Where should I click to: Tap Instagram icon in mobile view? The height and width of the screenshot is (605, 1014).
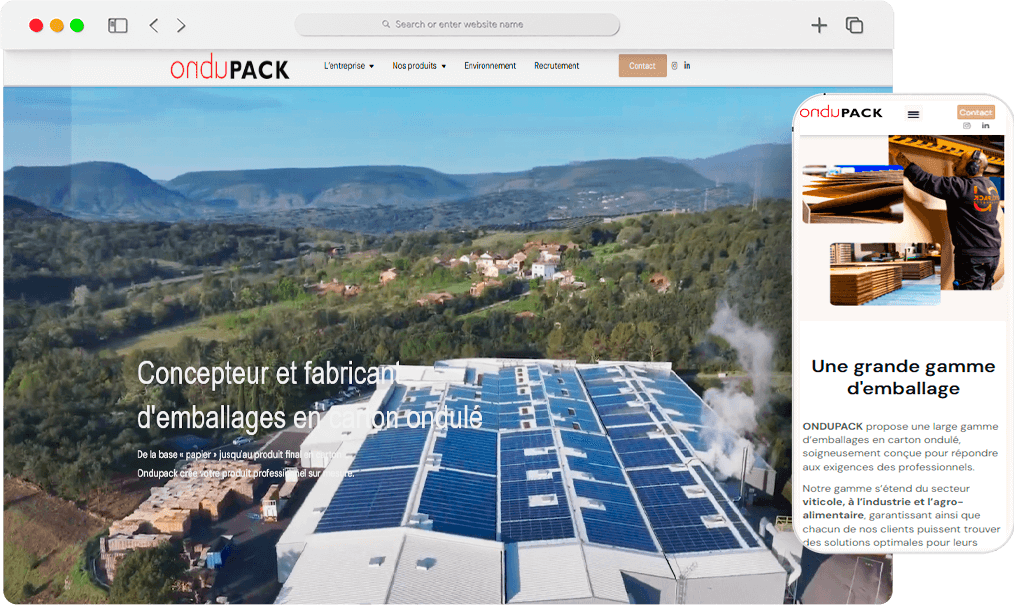pos(967,126)
